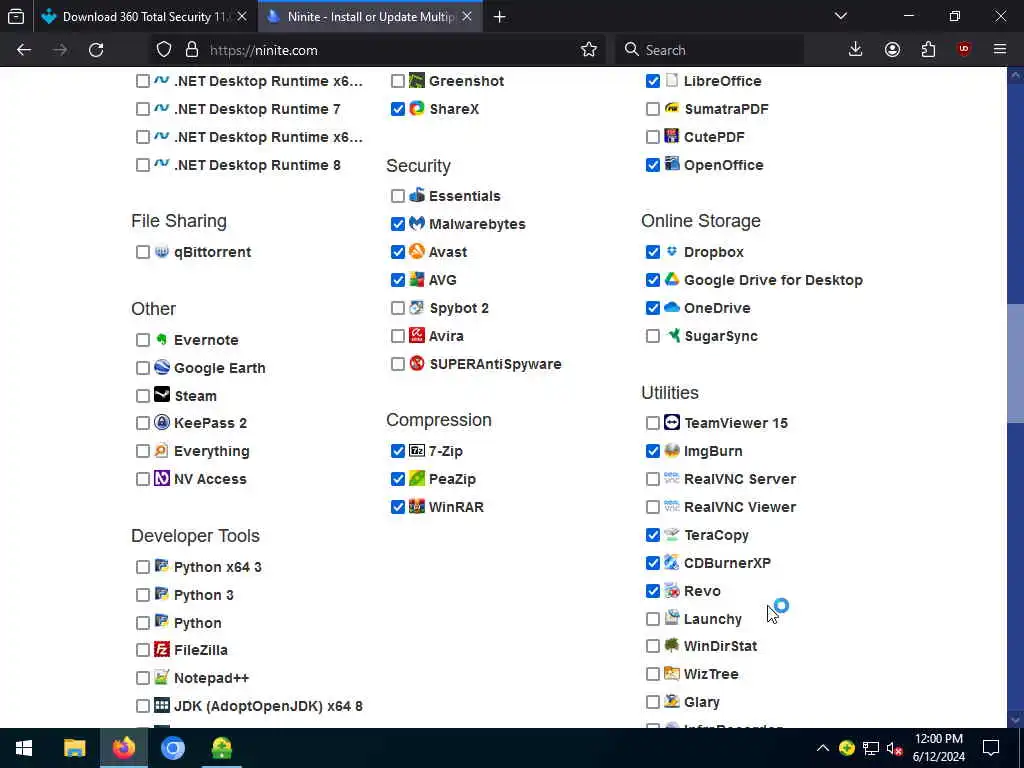This screenshot has width=1024, height=768.
Task: Click the Malwarebytes logo icon
Action: point(417,223)
